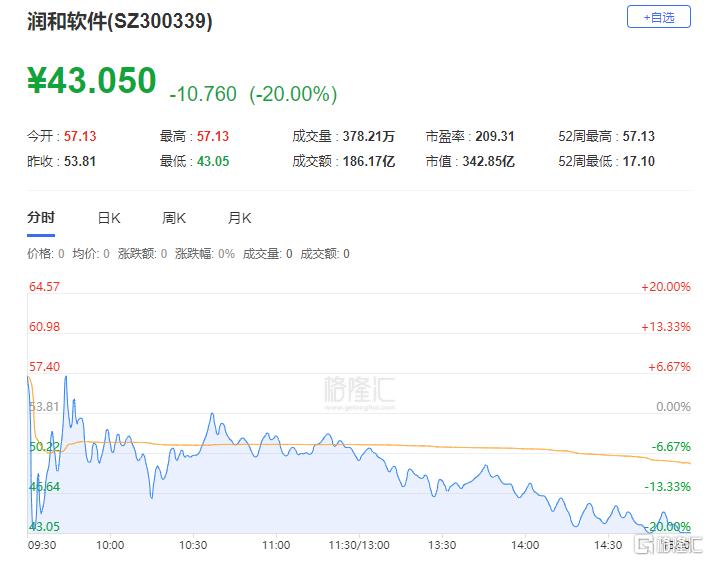709x561 pixels.
Task: Click the price change -10.760
Action: [203, 94]
